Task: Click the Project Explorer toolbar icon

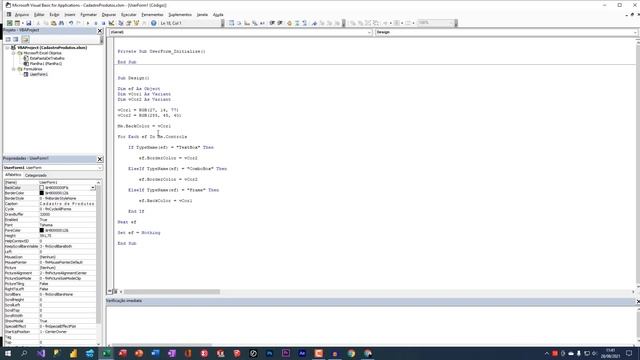Action: click(x=121, y=23)
